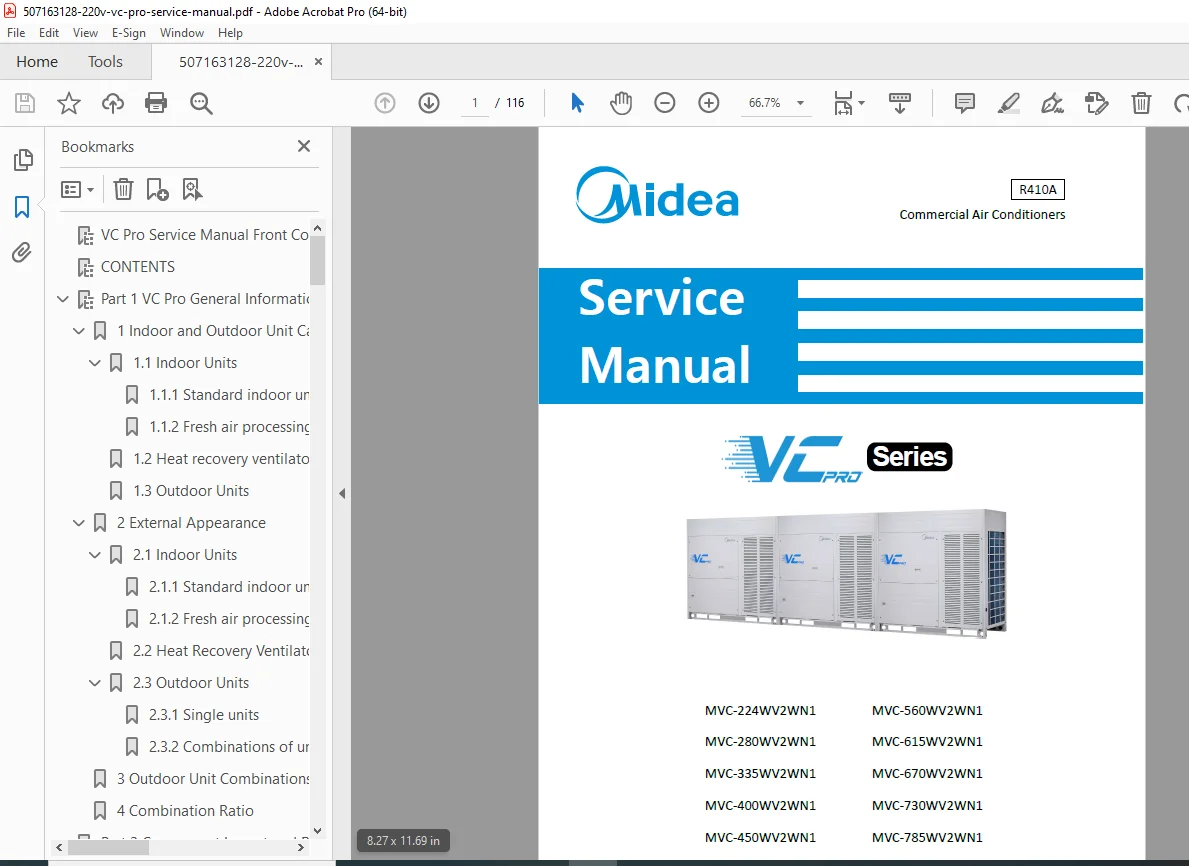The image size is (1189, 866).
Task: Collapse the 2.3 Outdoor Units bookmark
Action: click(x=95, y=683)
